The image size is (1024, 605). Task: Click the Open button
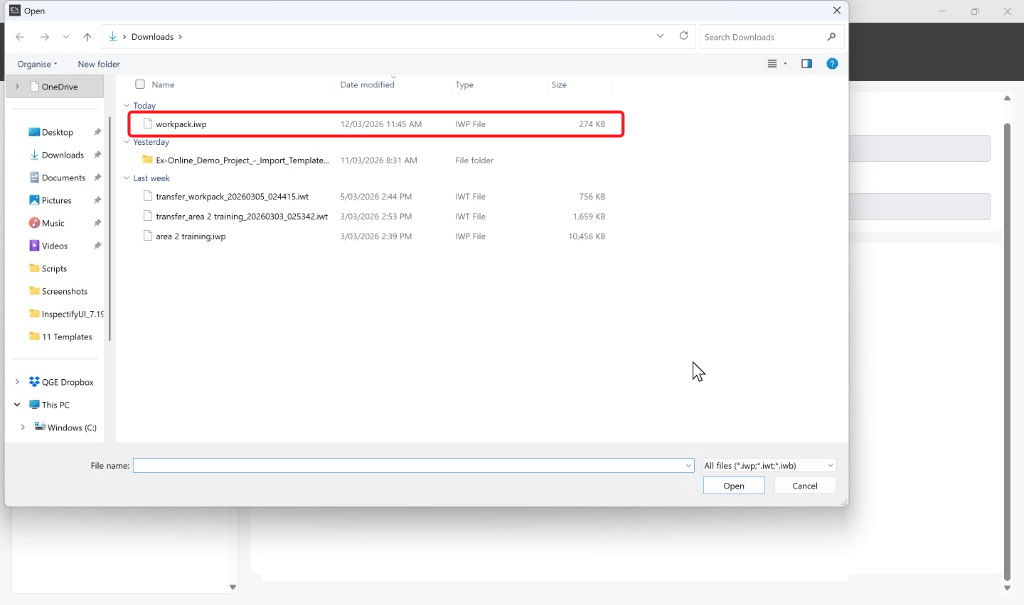[x=733, y=485]
